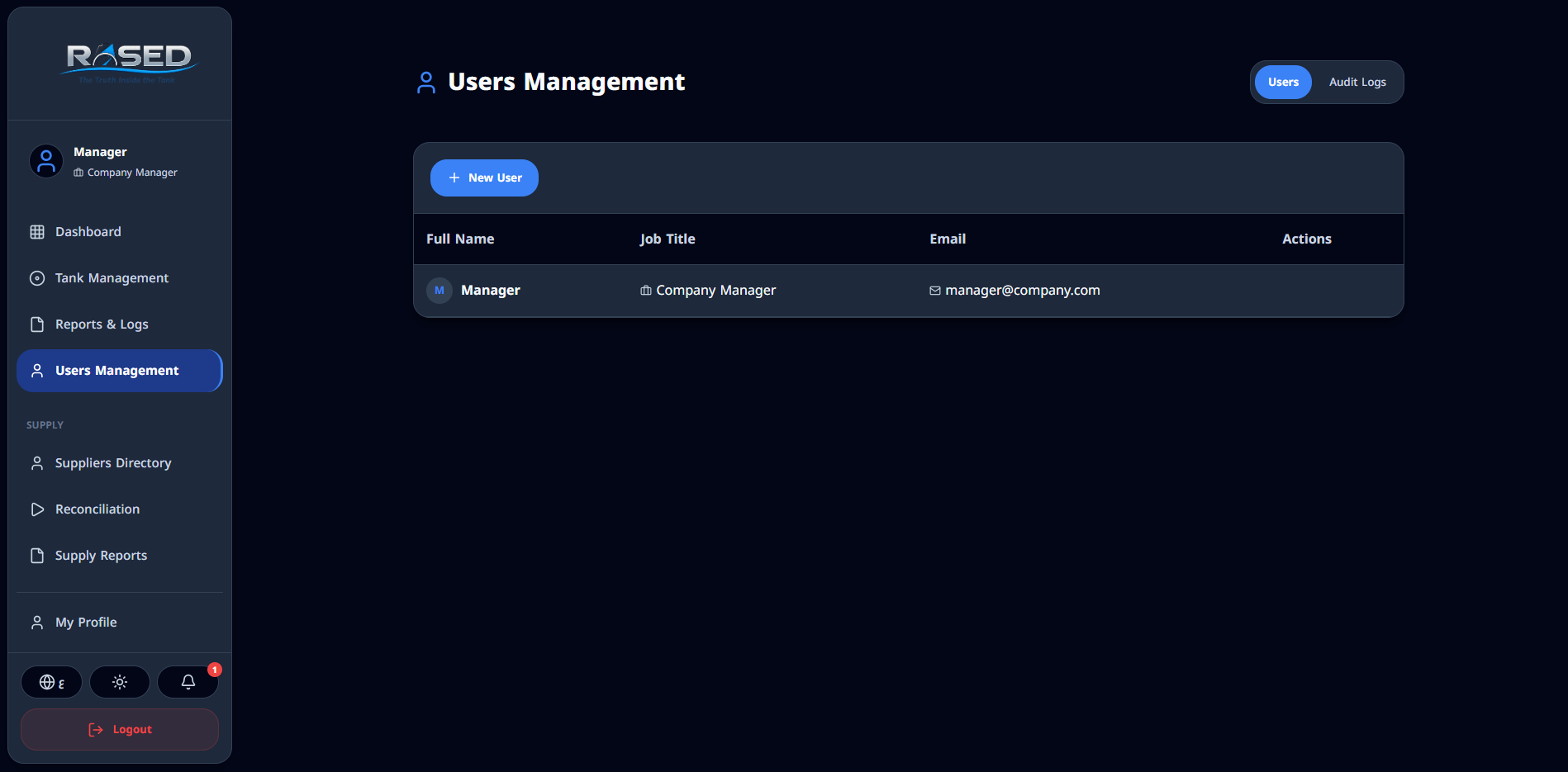The width and height of the screenshot is (1568, 772).
Task: Open the Suppliers Directory
Action: click(x=113, y=463)
